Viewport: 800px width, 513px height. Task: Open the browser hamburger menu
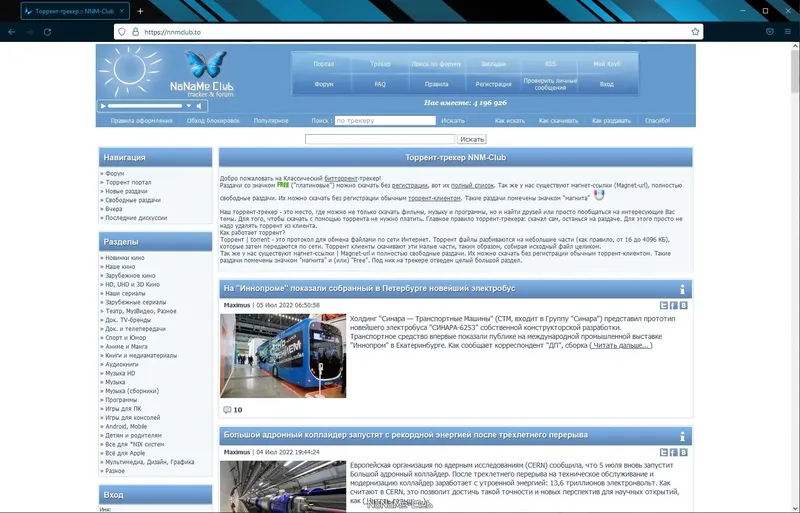pyautogui.click(x=788, y=32)
